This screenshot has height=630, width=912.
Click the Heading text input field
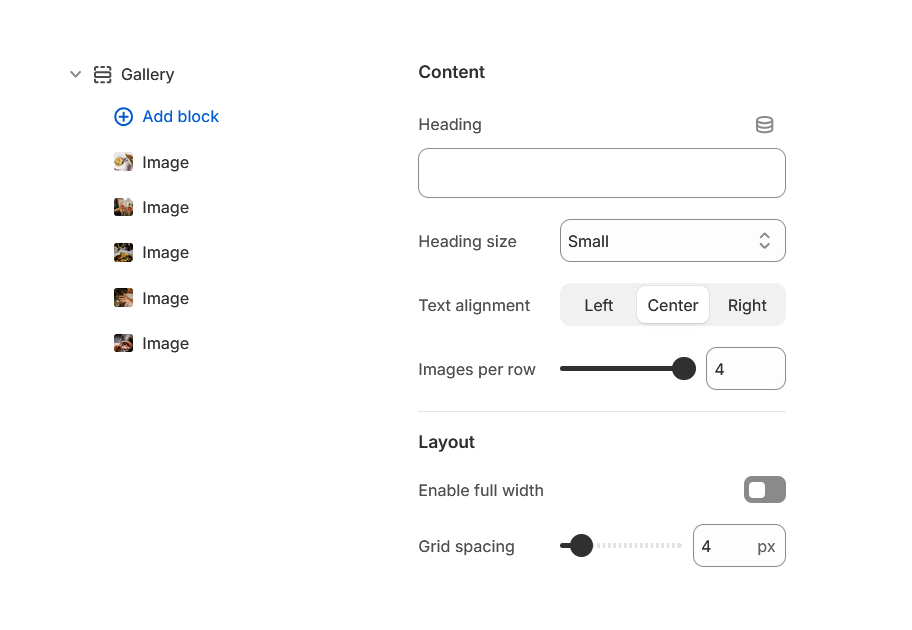[x=601, y=172]
